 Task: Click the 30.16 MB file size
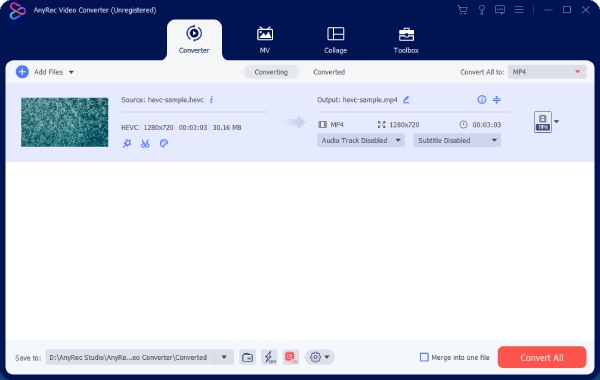[x=227, y=127]
